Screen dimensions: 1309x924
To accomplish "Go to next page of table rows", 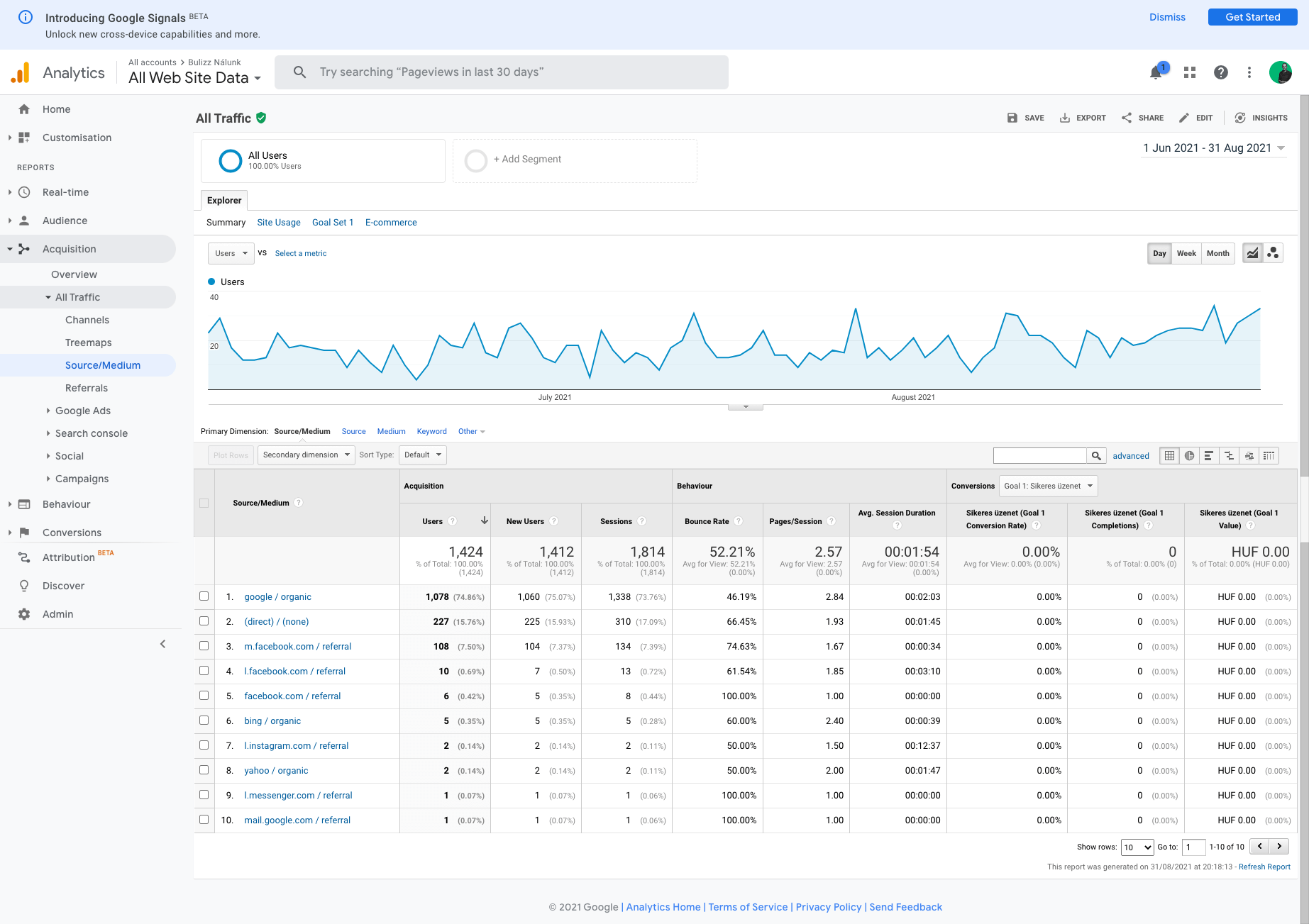I will (x=1279, y=846).
